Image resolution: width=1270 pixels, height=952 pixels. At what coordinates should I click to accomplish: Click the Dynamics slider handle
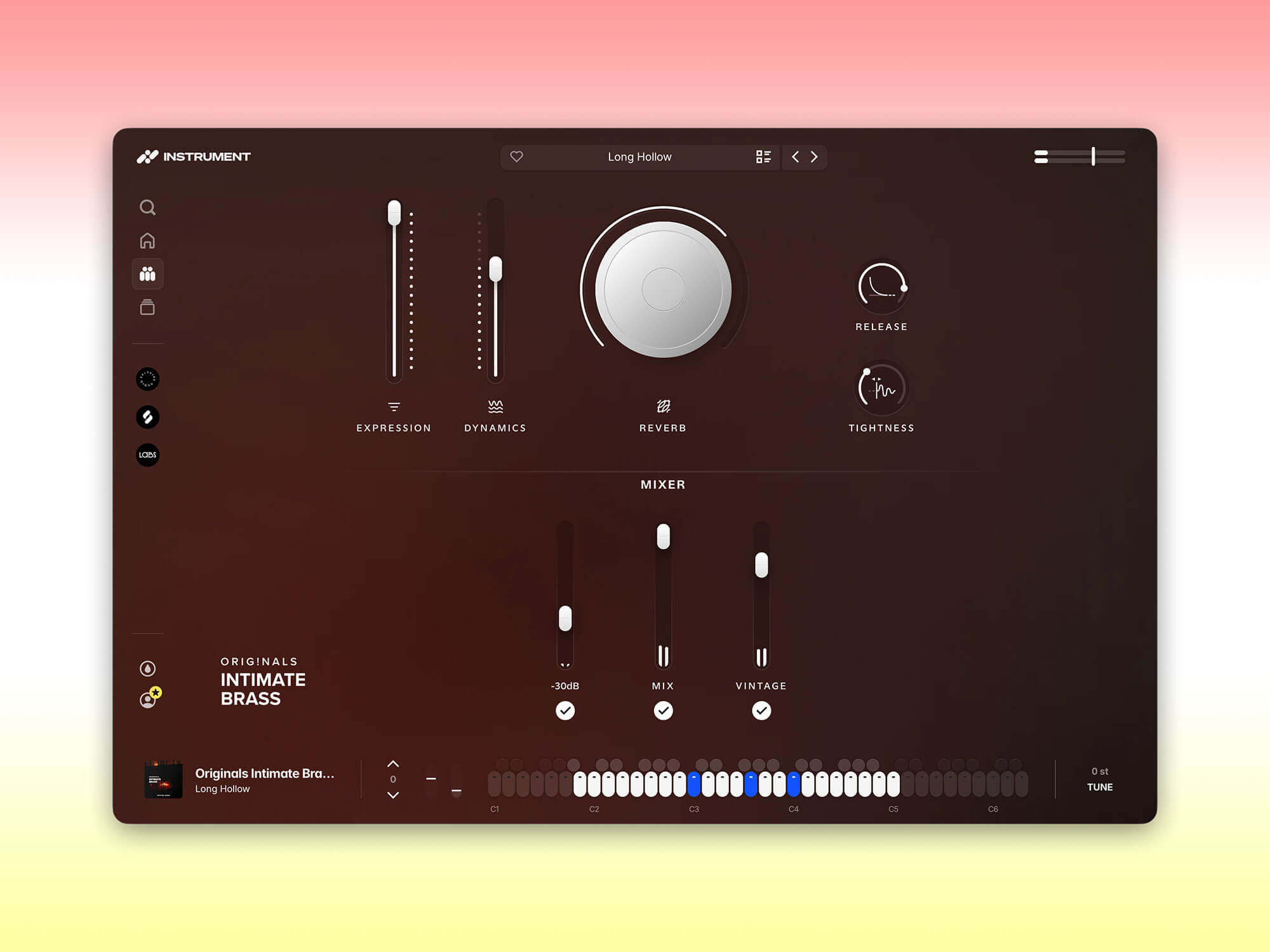495,269
